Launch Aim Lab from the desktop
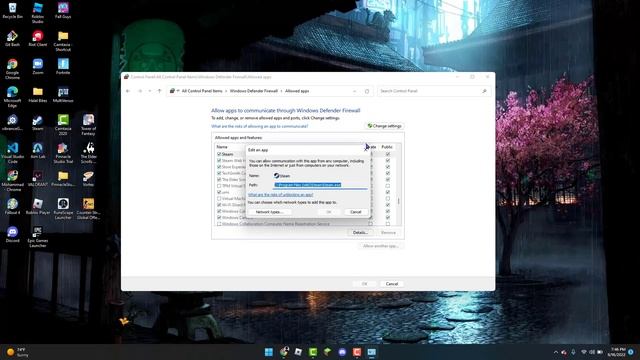Image resolution: width=640 pixels, height=360 pixels. (x=38, y=151)
